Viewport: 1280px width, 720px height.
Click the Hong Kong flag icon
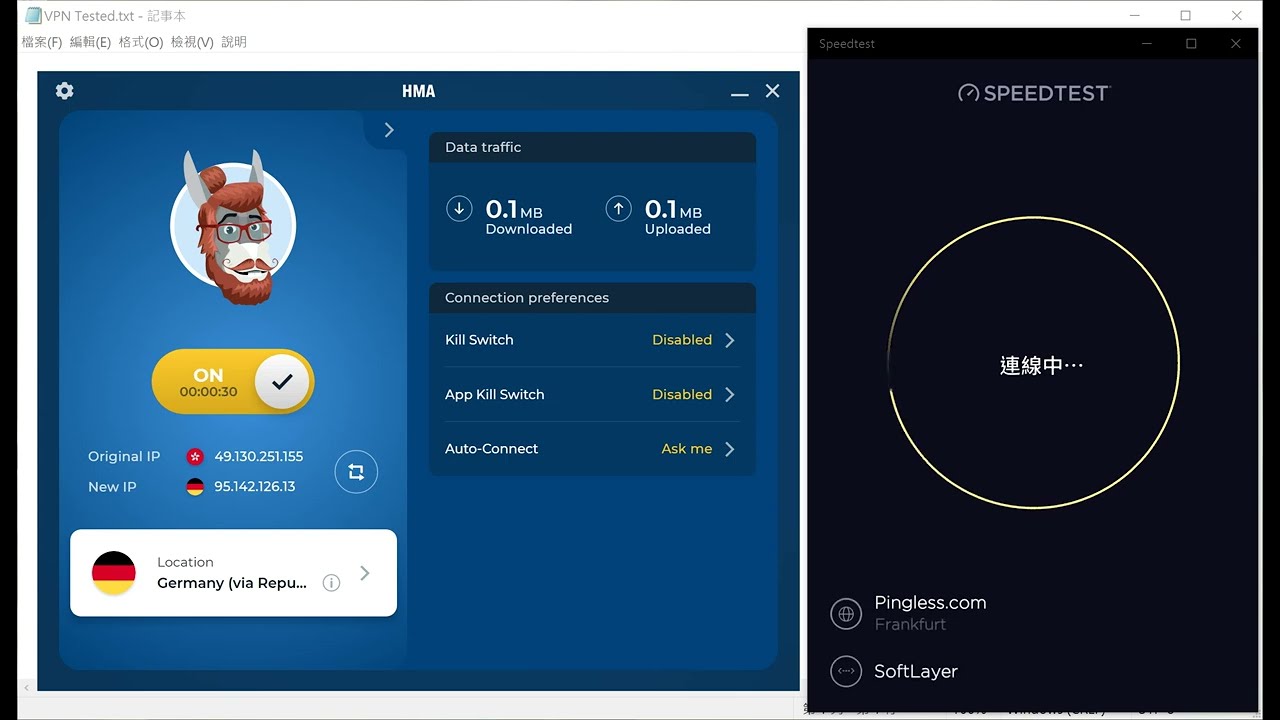(x=195, y=456)
